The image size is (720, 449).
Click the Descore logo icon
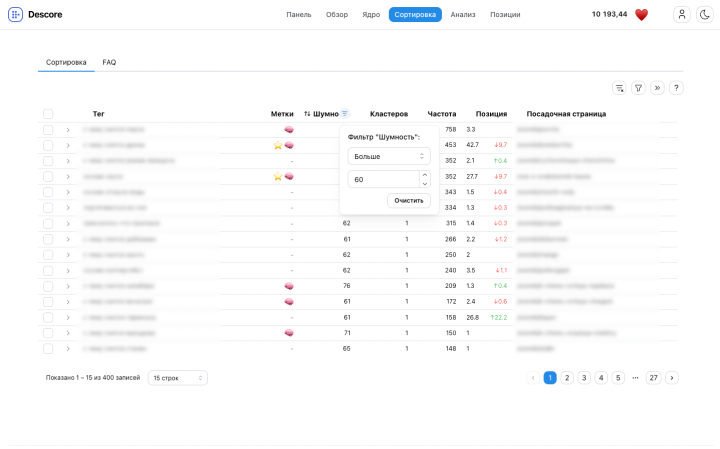click(15, 15)
